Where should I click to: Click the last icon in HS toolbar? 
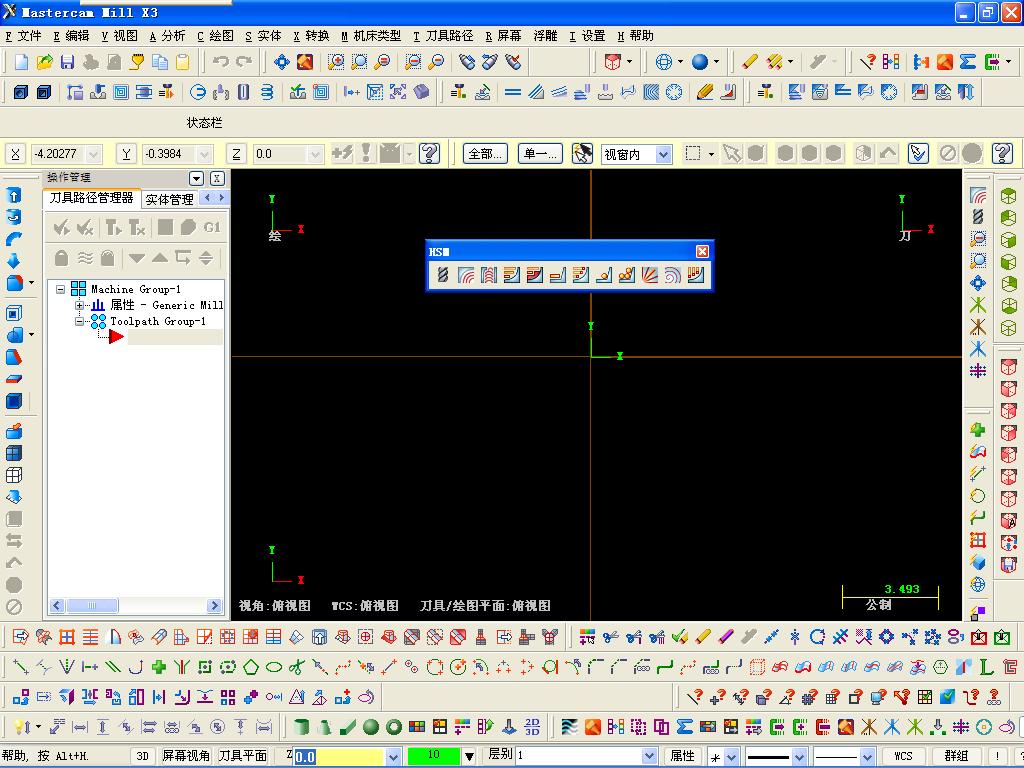click(x=696, y=275)
